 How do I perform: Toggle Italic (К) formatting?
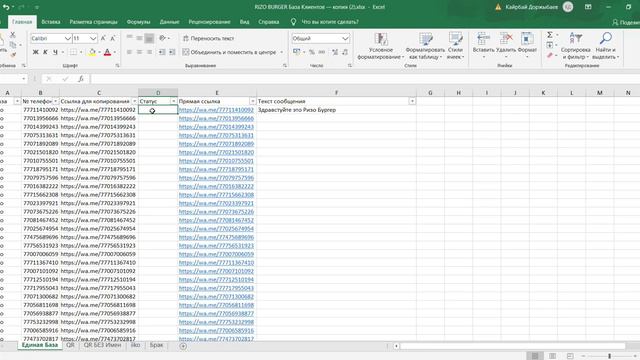pyautogui.click(x=45, y=52)
